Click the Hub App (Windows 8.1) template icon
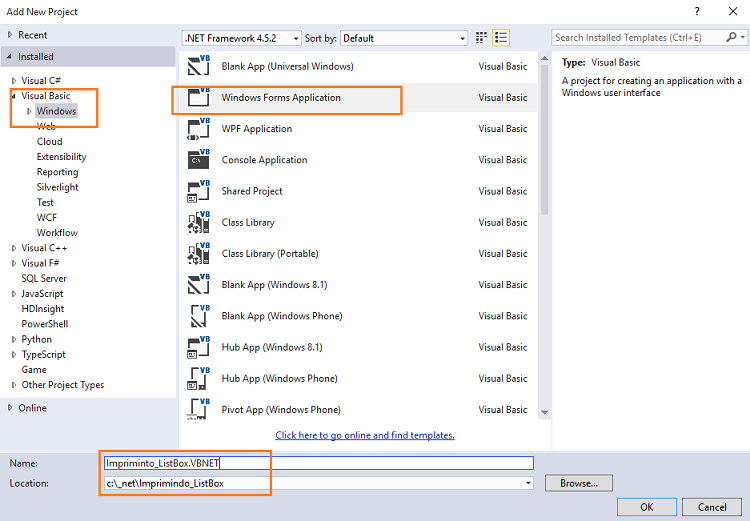The height and width of the screenshot is (521, 750). (199, 347)
